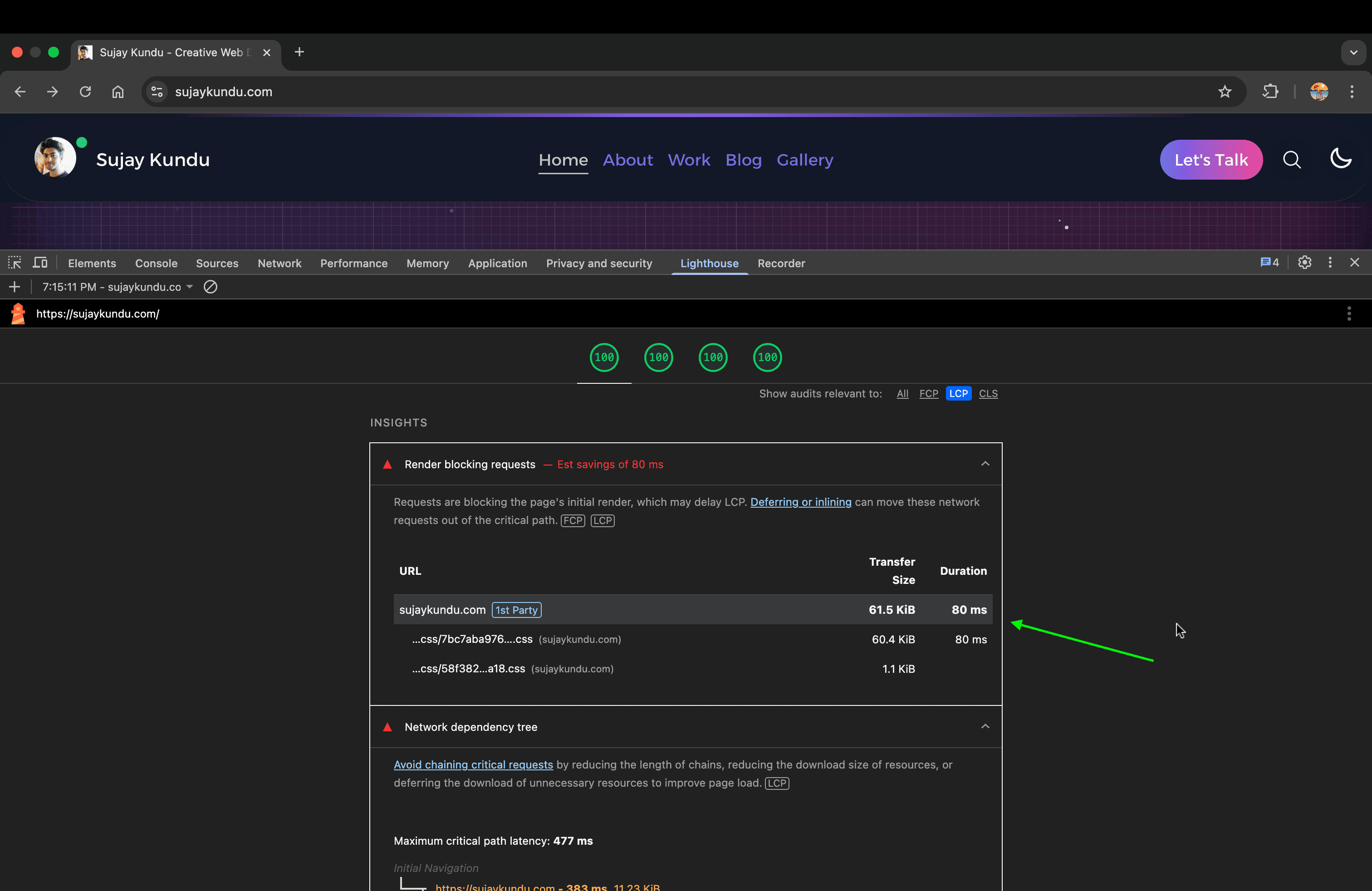Start a new Lighthouse report with plus icon
This screenshot has width=1372, height=891.
coord(15,287)
